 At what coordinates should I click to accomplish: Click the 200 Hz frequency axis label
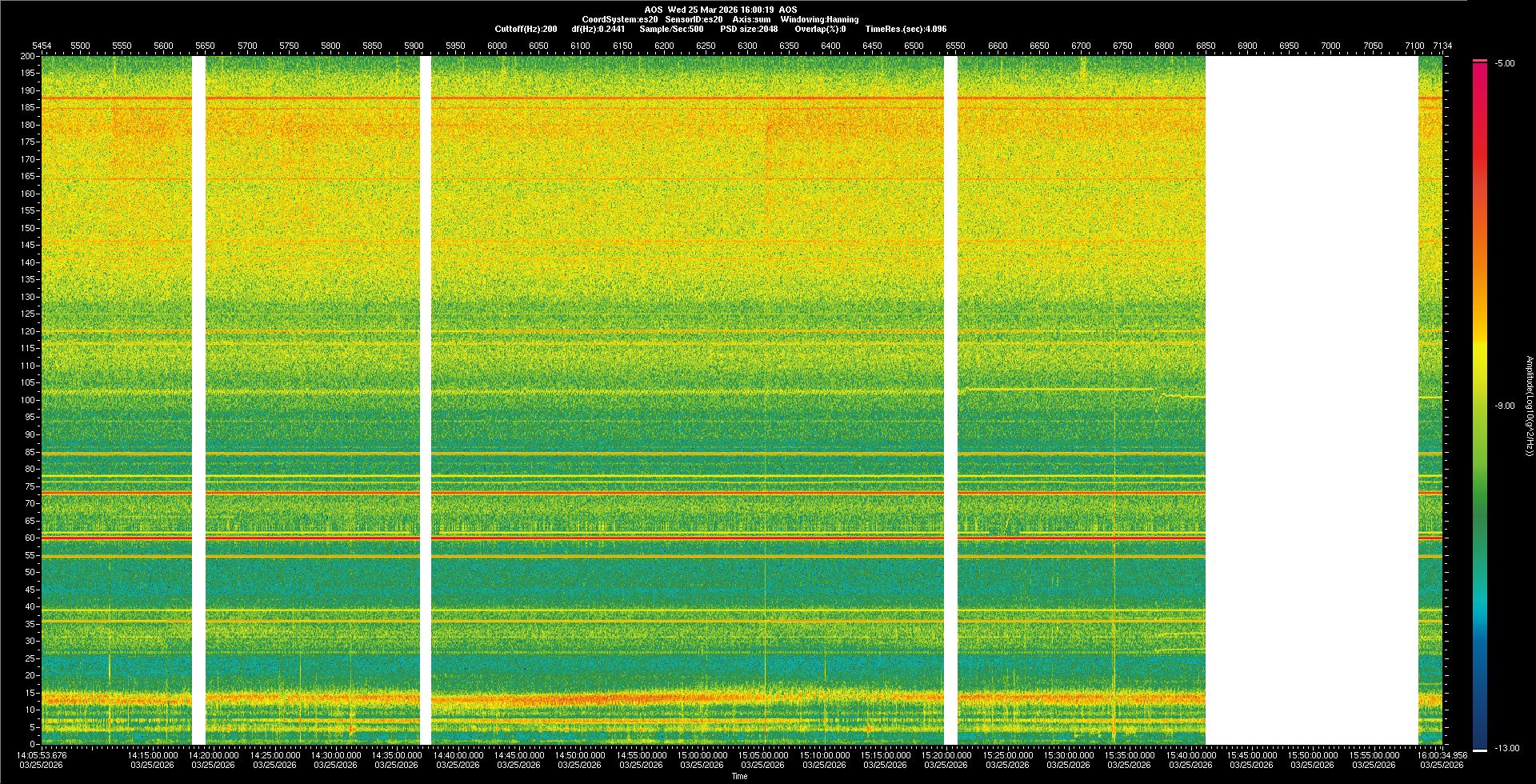click(x=27, y=56)
